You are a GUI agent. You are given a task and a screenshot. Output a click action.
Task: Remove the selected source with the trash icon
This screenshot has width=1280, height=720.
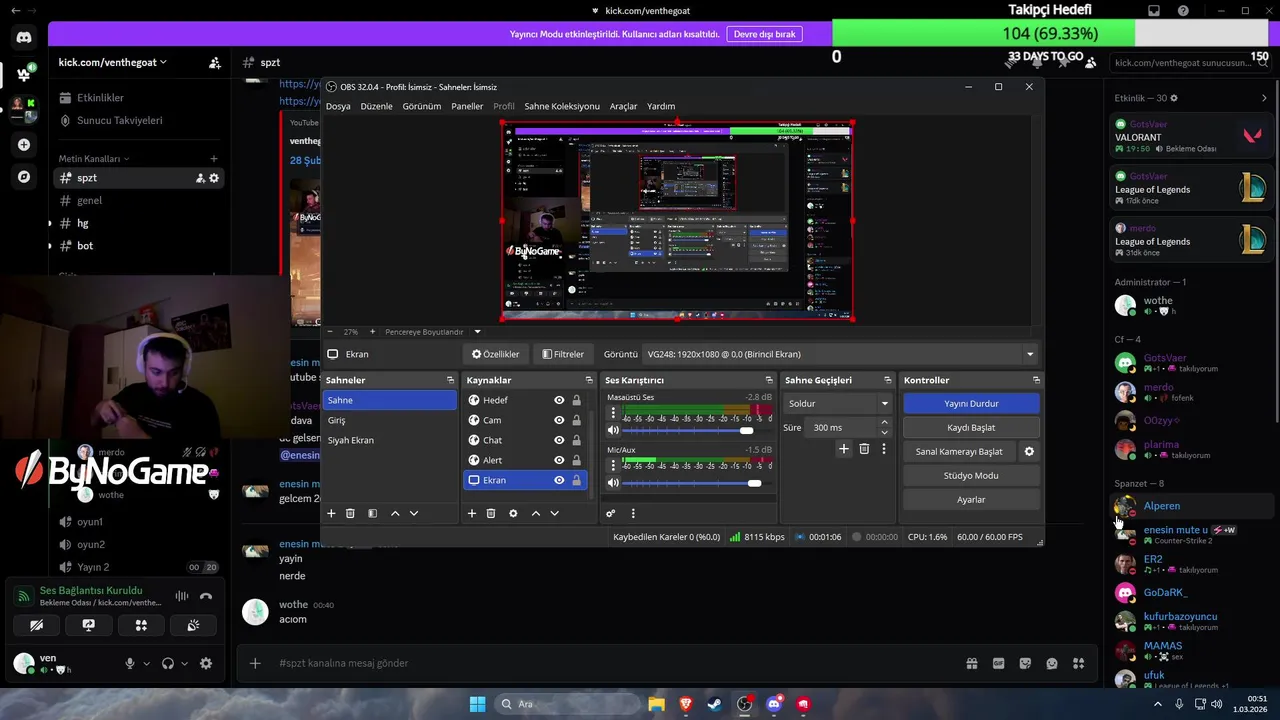pos(491,513)
